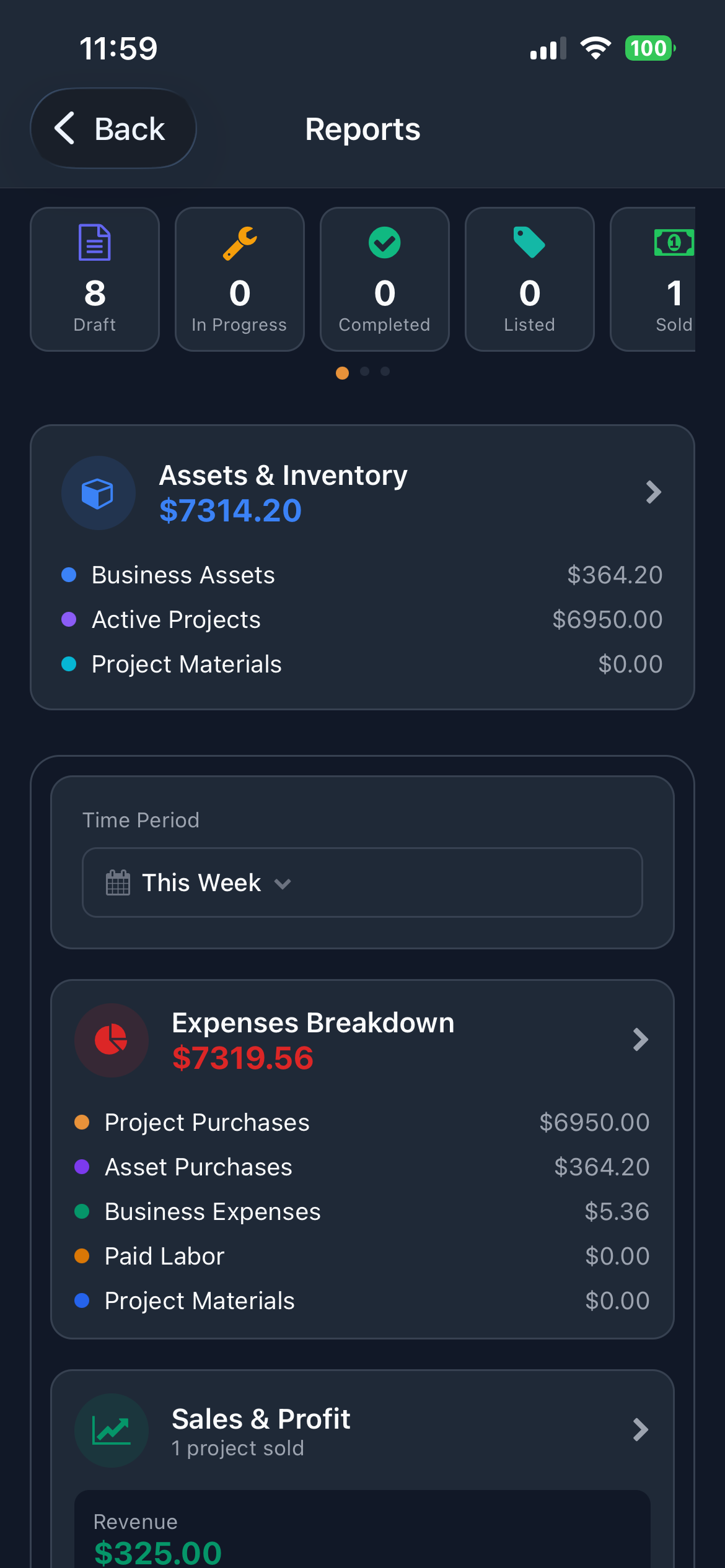Go back using the Back button
725x1568 pixels.
coord(113,128)
